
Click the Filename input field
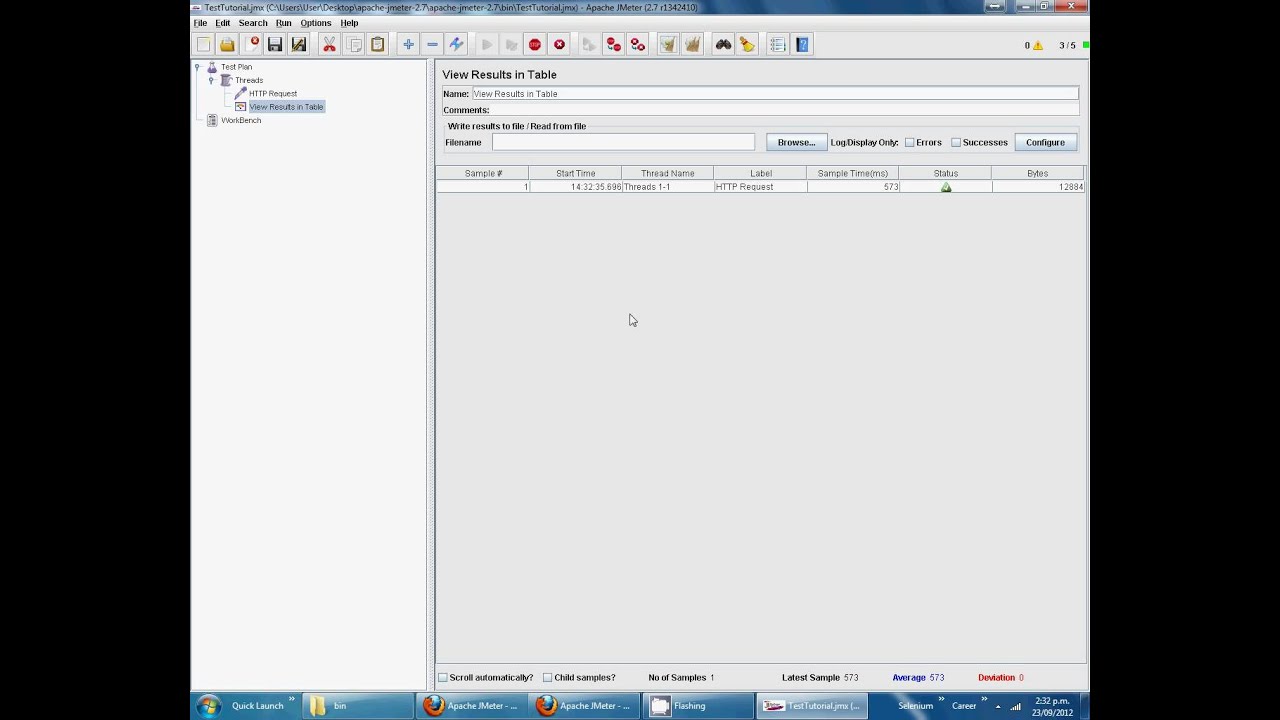pos(623,143)
